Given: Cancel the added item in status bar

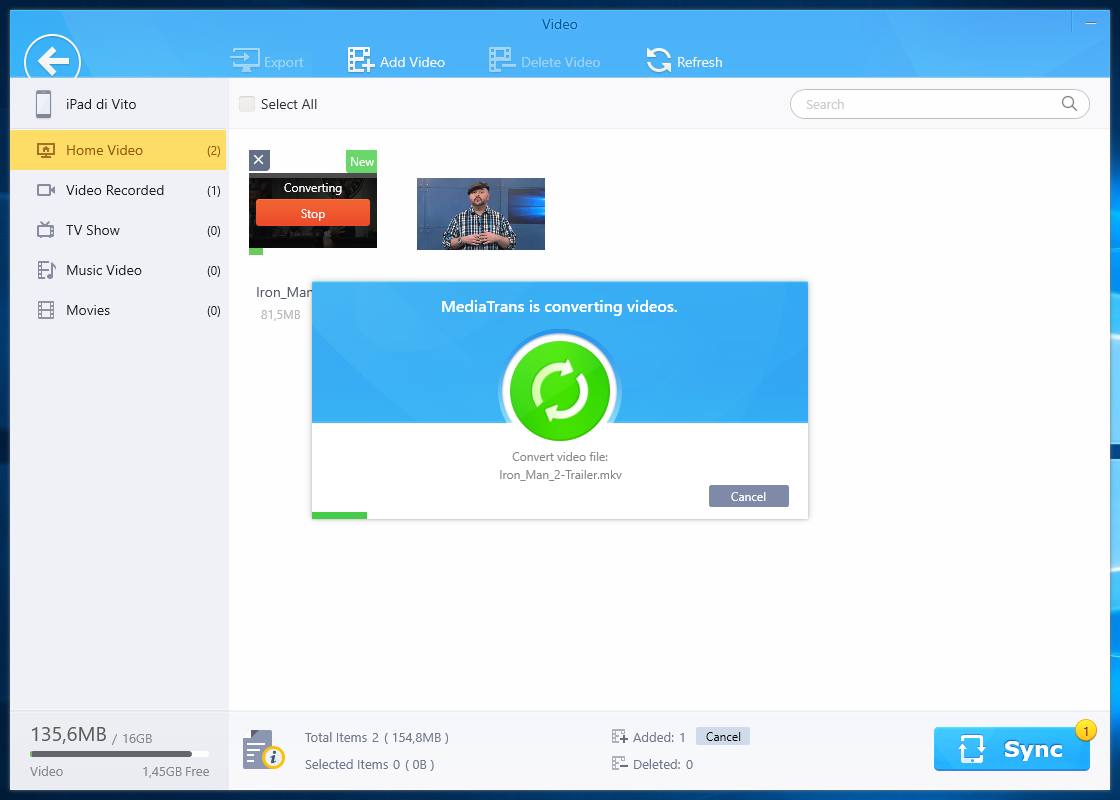Looking at the screenshot, I should pos(723,736).
